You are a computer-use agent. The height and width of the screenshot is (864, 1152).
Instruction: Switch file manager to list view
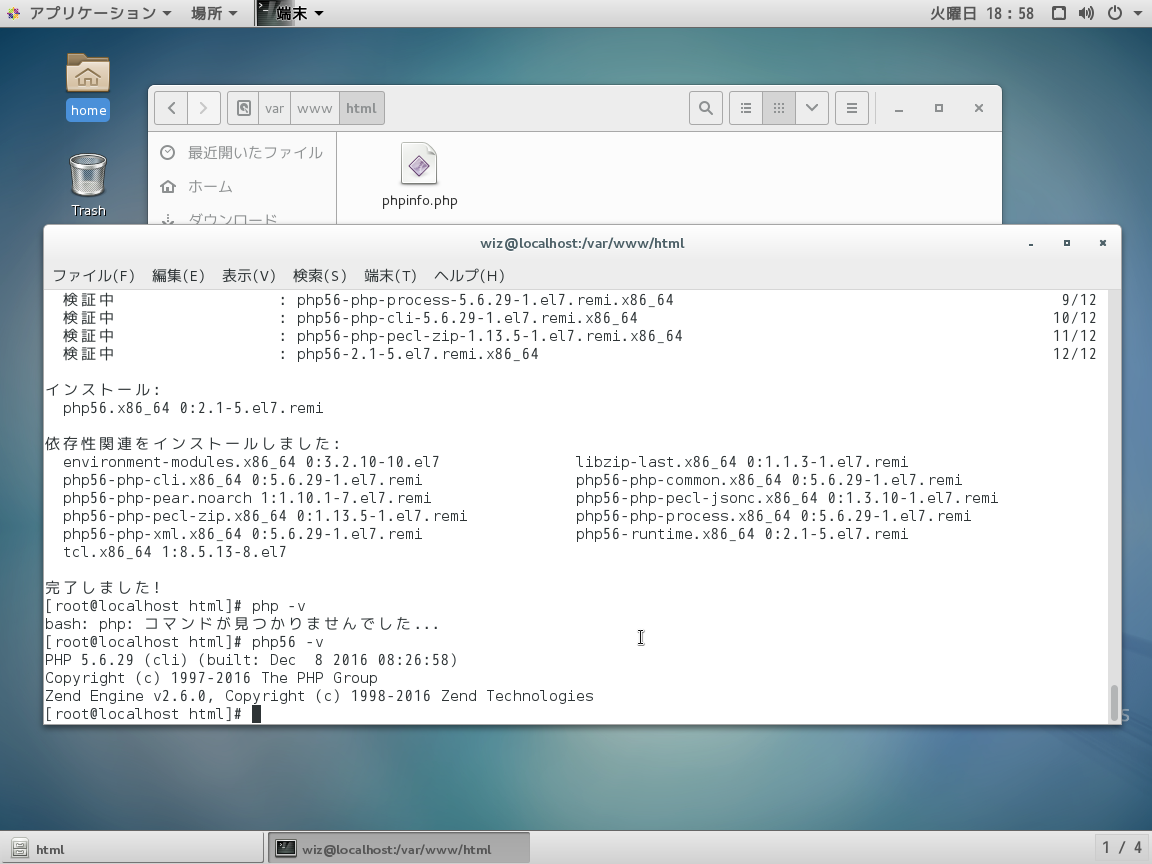coord(746,108)
